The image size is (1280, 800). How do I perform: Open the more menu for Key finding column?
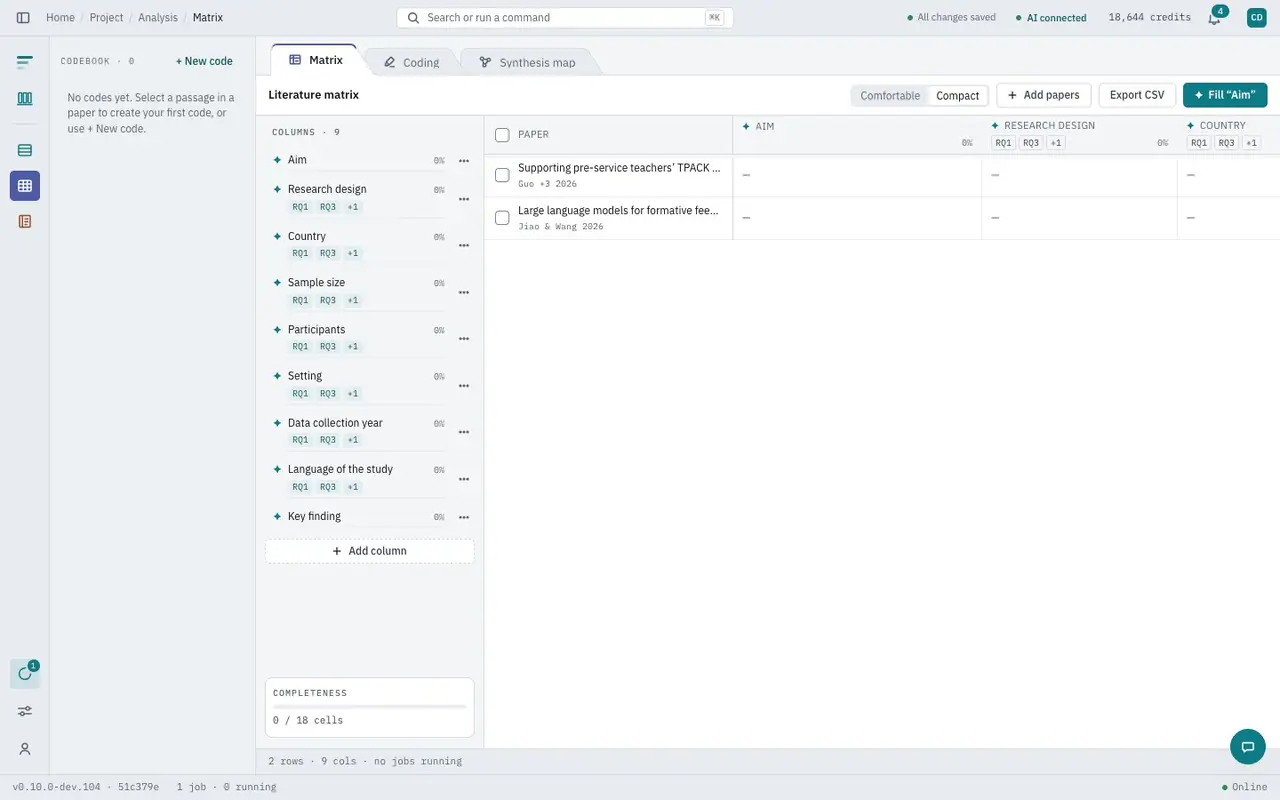(464, 517)
